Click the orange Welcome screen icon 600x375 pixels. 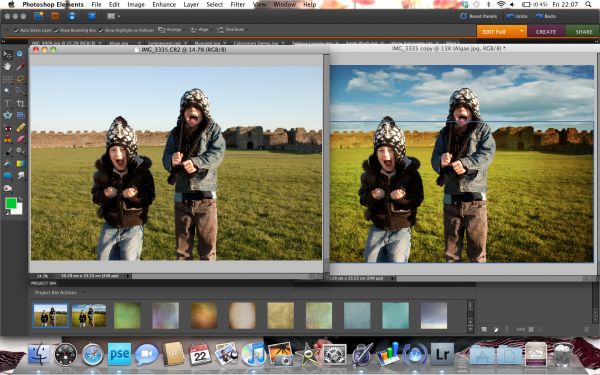pos(55,16)
